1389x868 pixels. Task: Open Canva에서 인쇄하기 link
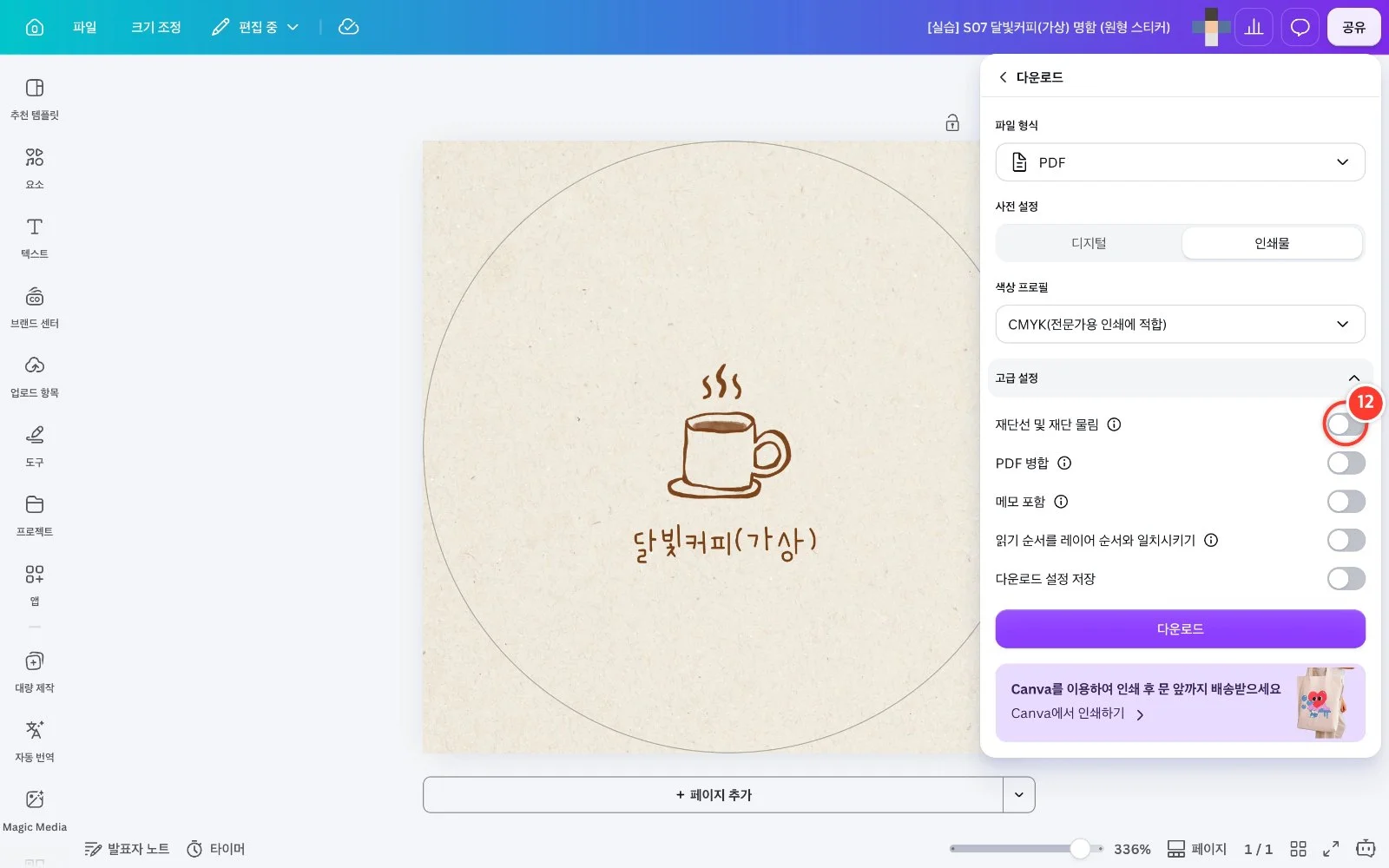point(1077,713)
